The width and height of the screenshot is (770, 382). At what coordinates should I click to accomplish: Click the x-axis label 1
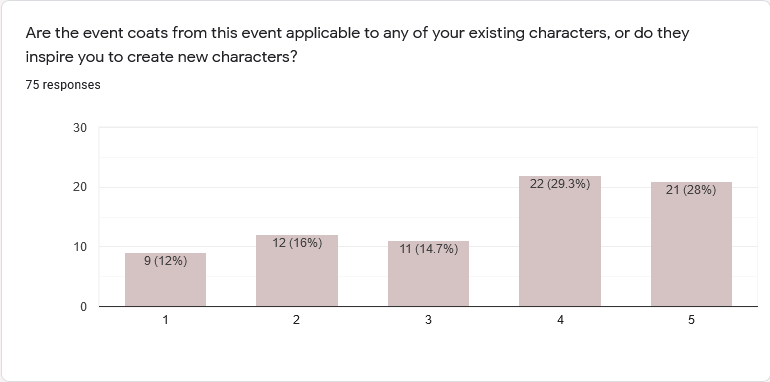165,320
